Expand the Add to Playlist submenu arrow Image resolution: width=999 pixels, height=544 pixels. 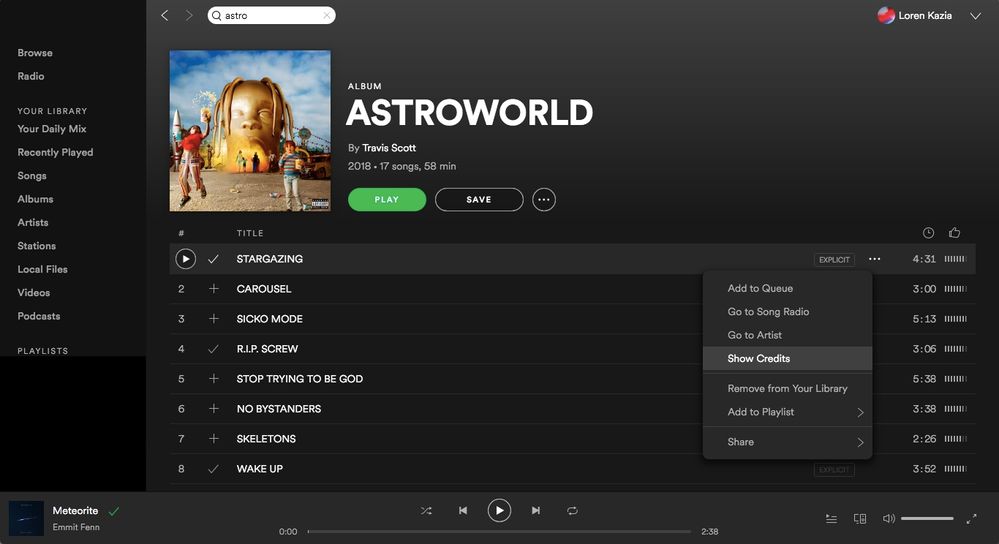pos(860,412)
